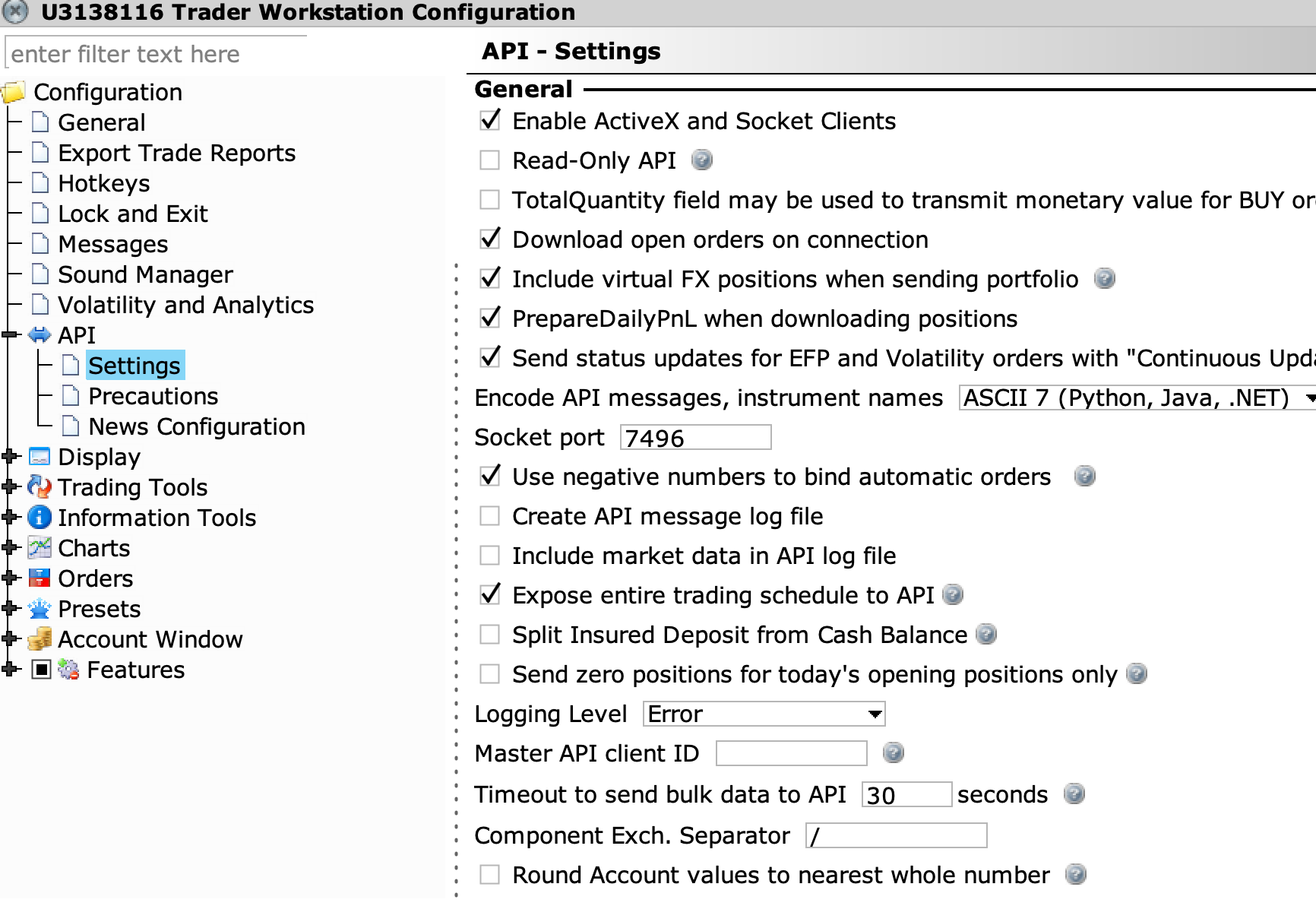Screen dimensions: 1316x906
Task: Open the Hotkeys configuration page
Action: coord(104,183)
